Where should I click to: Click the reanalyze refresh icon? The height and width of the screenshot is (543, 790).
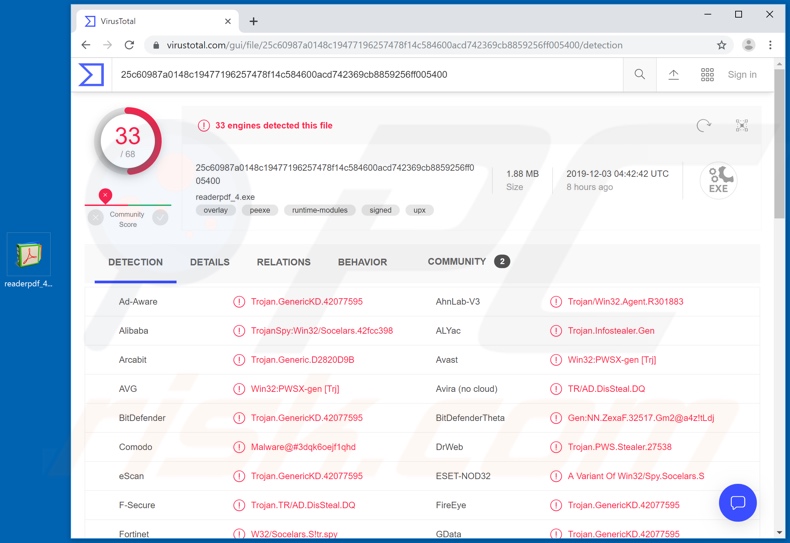click(703, 125)
